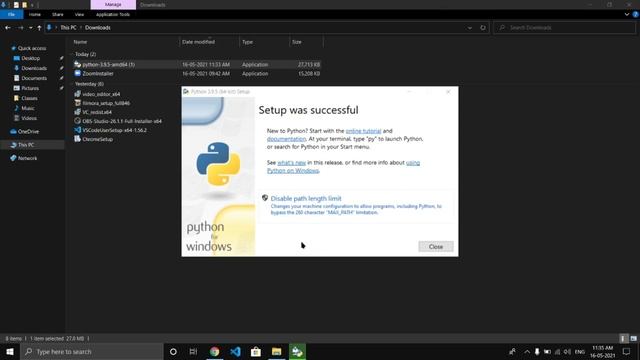
Task: Open Task View on the taskbar
Action: click(x=193, y=351)
